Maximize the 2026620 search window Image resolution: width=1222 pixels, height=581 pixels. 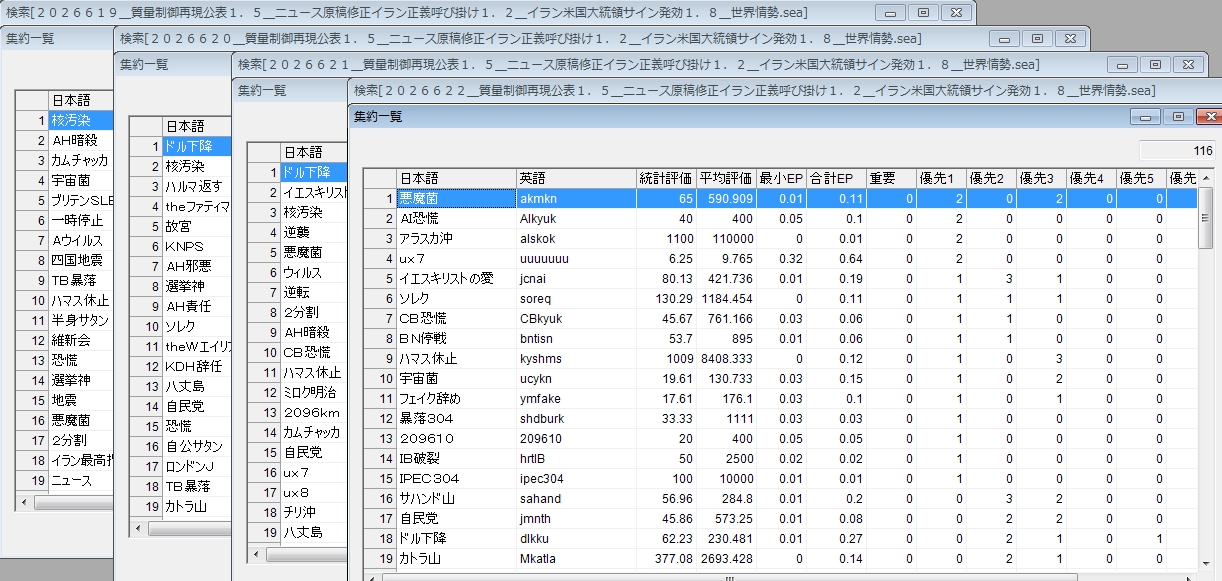[x=1037, y=38]
